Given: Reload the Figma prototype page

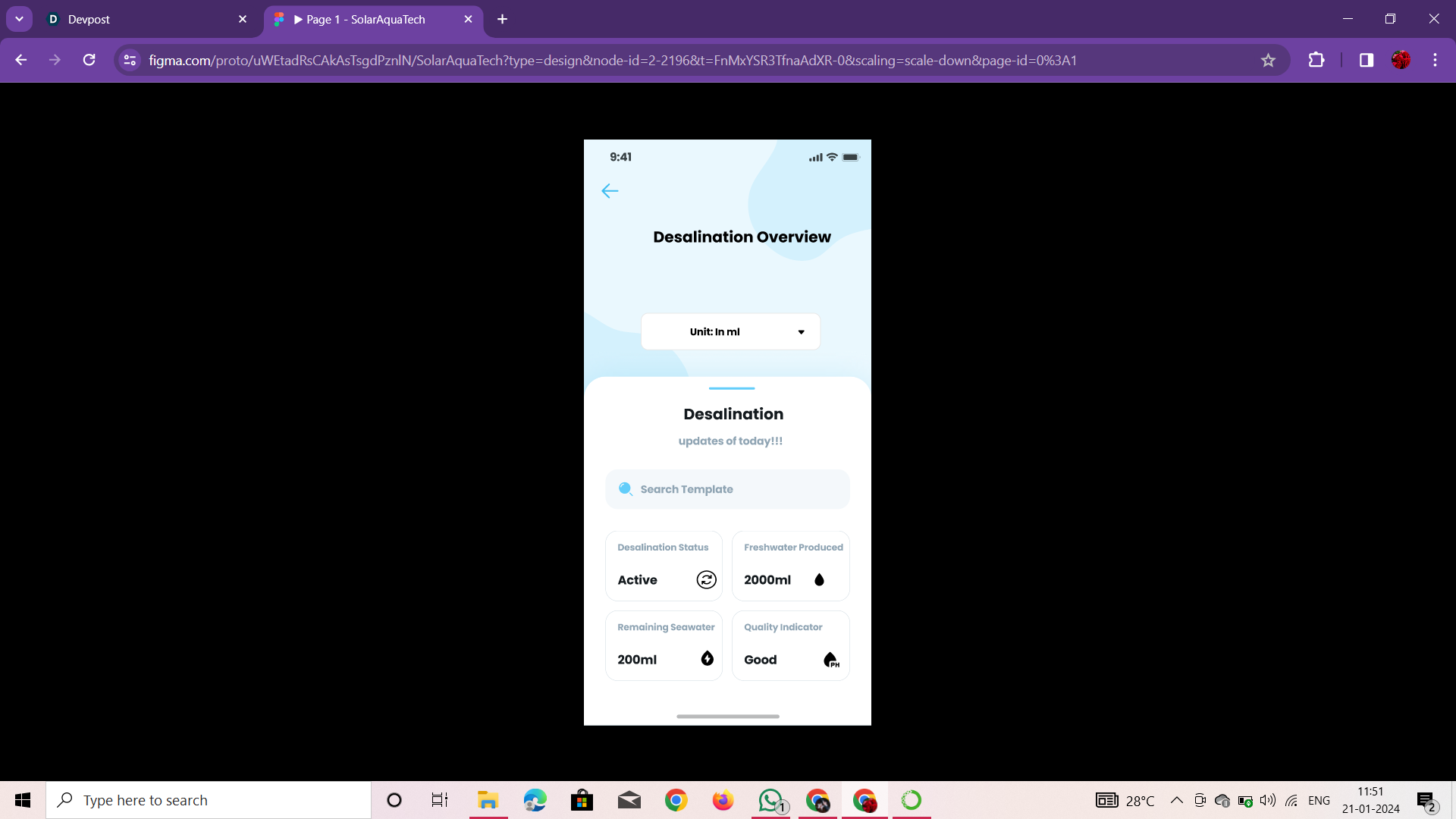Looking at the screenshot, I should [89, 61].
